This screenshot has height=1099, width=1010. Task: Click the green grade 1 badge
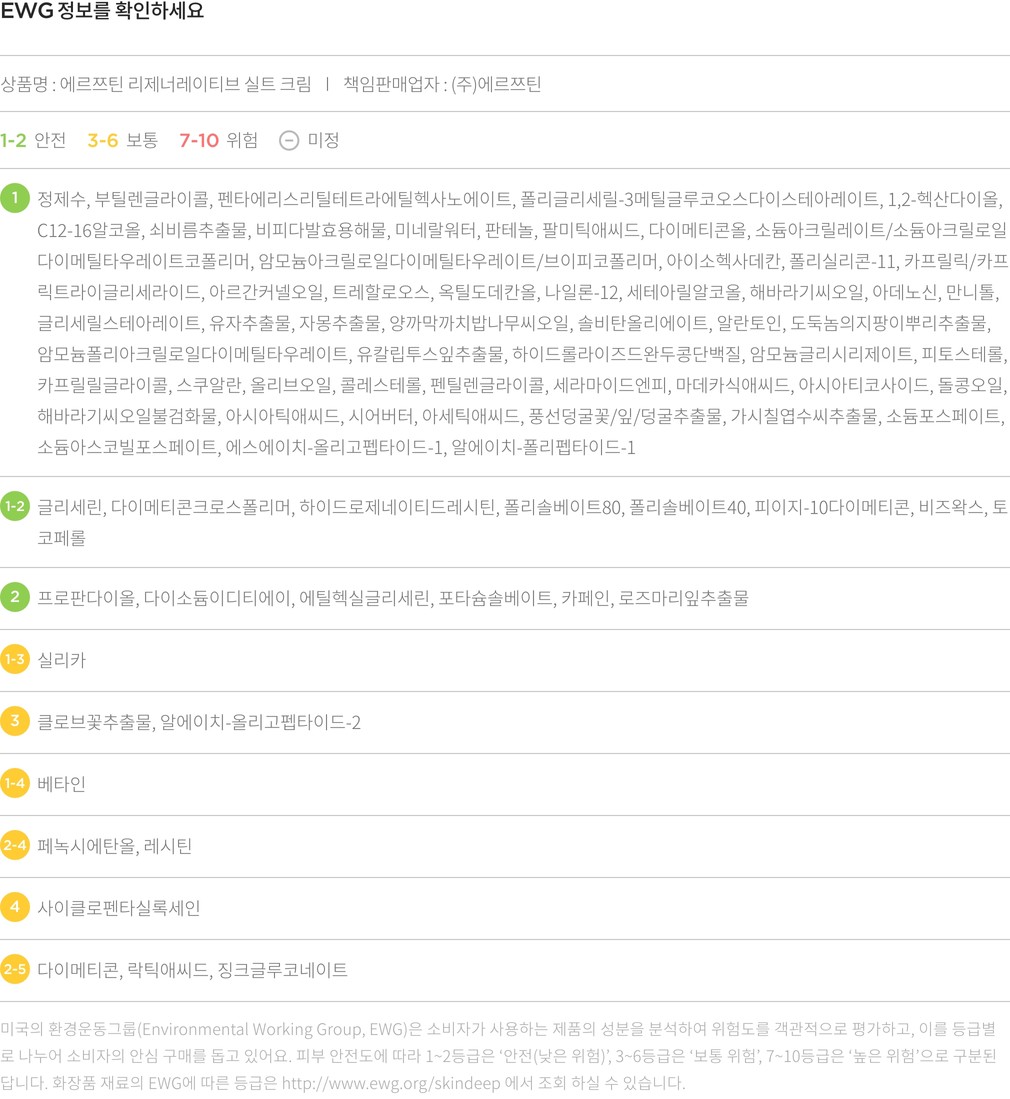[15, 198]
